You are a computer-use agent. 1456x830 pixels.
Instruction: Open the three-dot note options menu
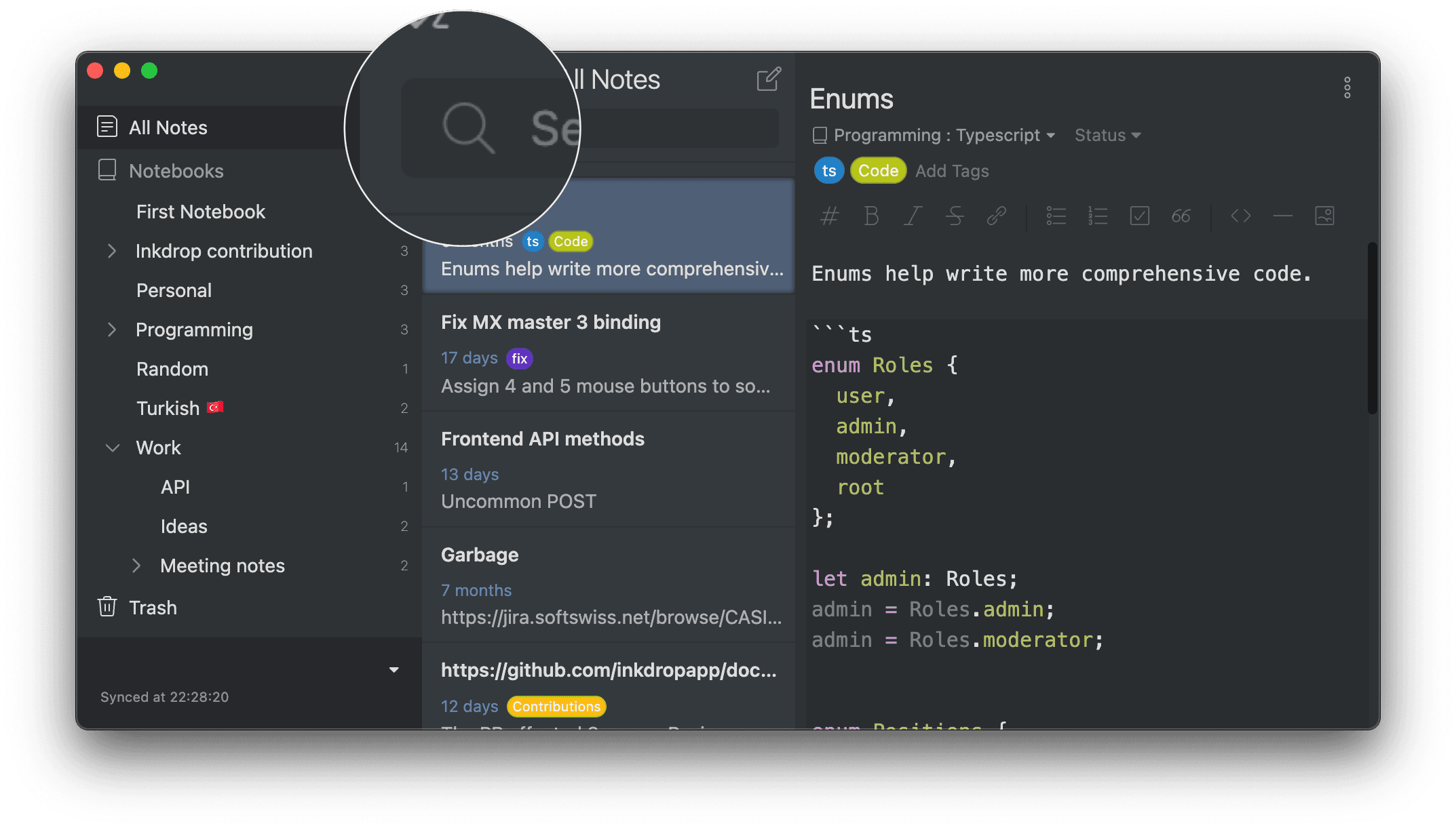pyautogui.click(x=1347, y=87)
